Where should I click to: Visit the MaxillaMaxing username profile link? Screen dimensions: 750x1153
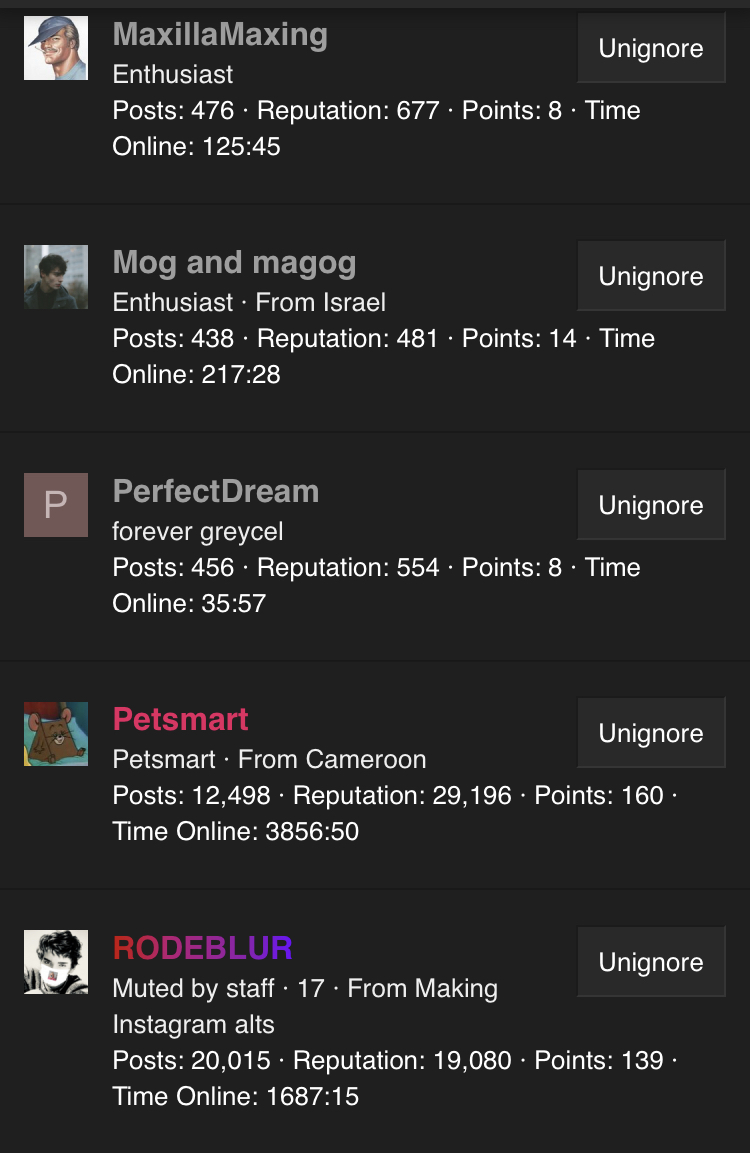[x=220, y=35]
